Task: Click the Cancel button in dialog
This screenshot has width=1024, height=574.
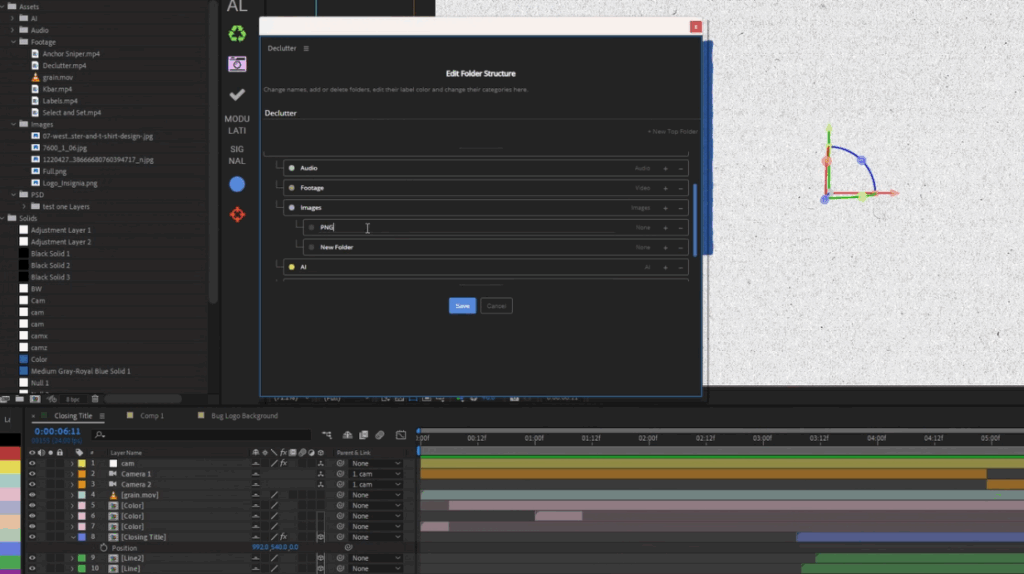Action: pyautogui.click(x=497, y=306)
